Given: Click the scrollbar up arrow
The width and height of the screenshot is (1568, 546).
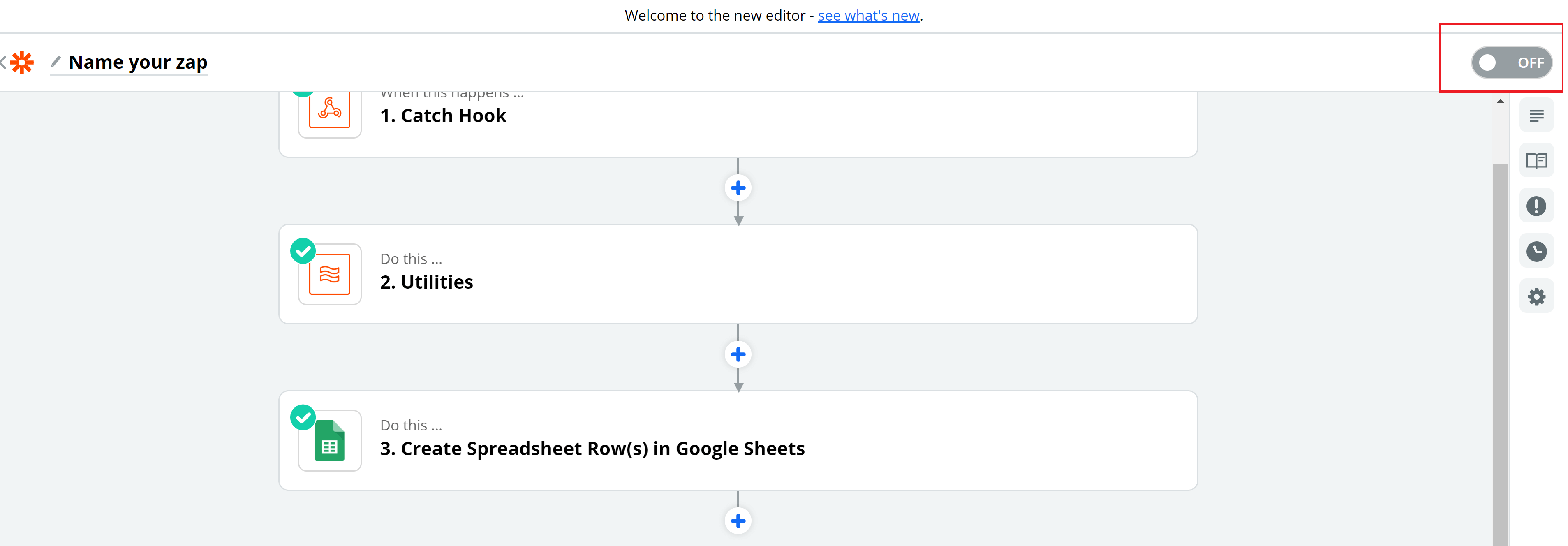Looking at the screenshot, I should point(1501,102).
